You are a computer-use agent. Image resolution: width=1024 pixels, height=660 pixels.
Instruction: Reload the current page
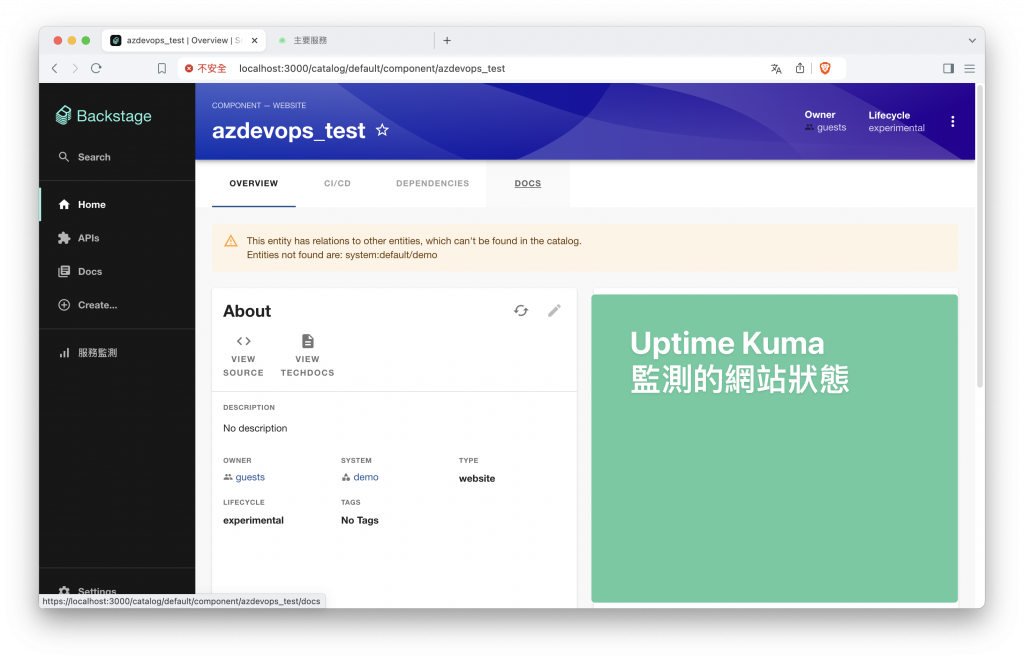tap(96, 68)
